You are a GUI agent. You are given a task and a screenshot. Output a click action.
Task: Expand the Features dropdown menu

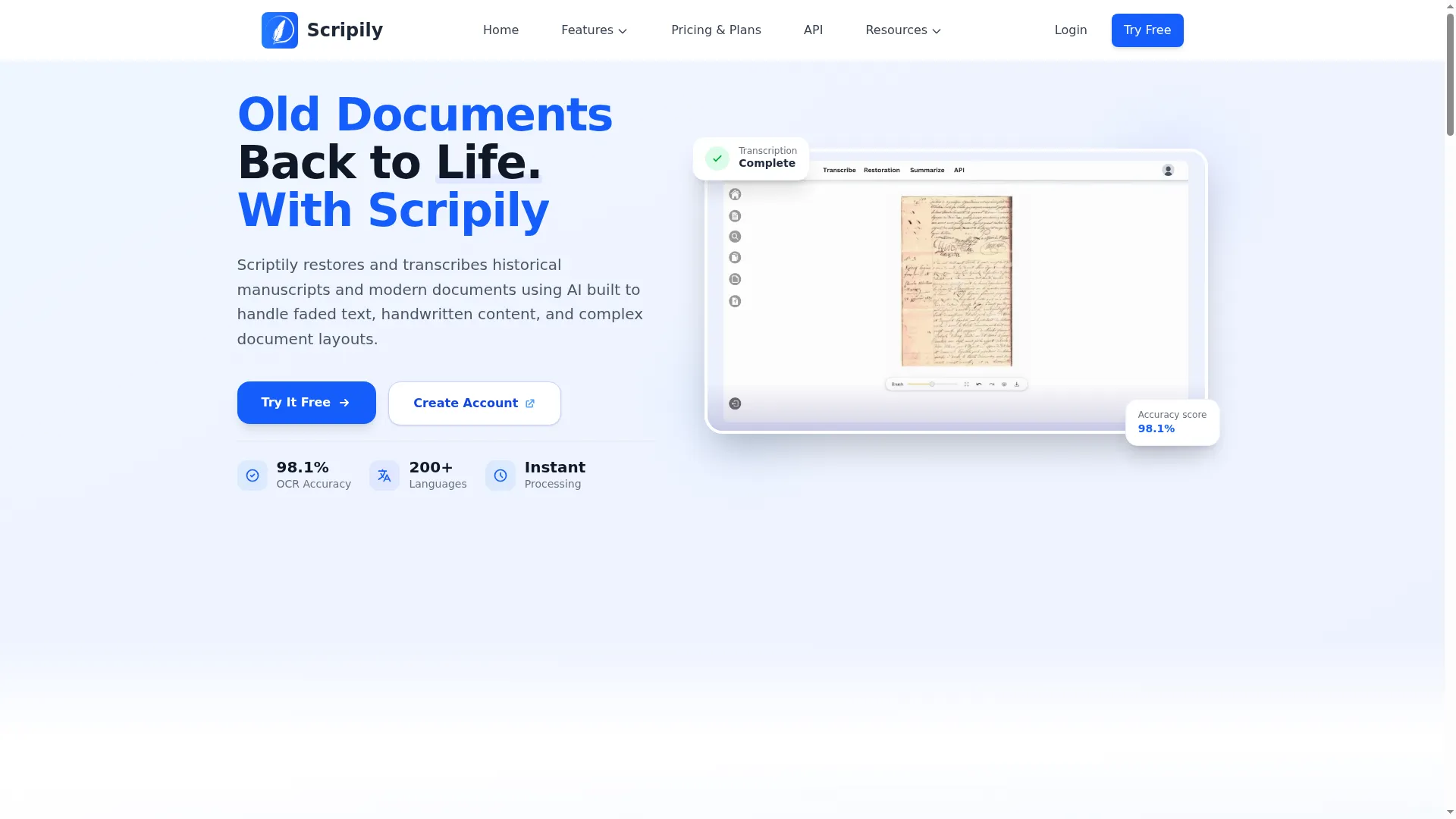click(x=594, y=30)
